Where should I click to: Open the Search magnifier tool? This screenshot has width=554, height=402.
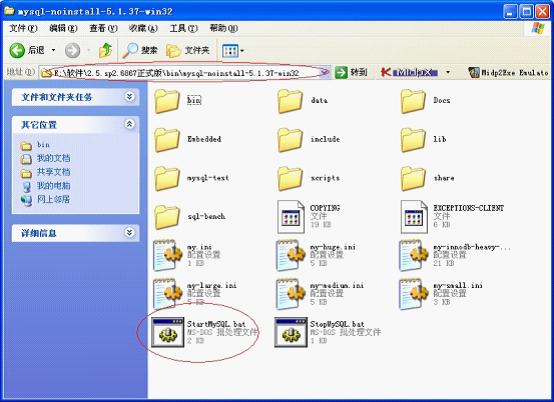(140, 51)
